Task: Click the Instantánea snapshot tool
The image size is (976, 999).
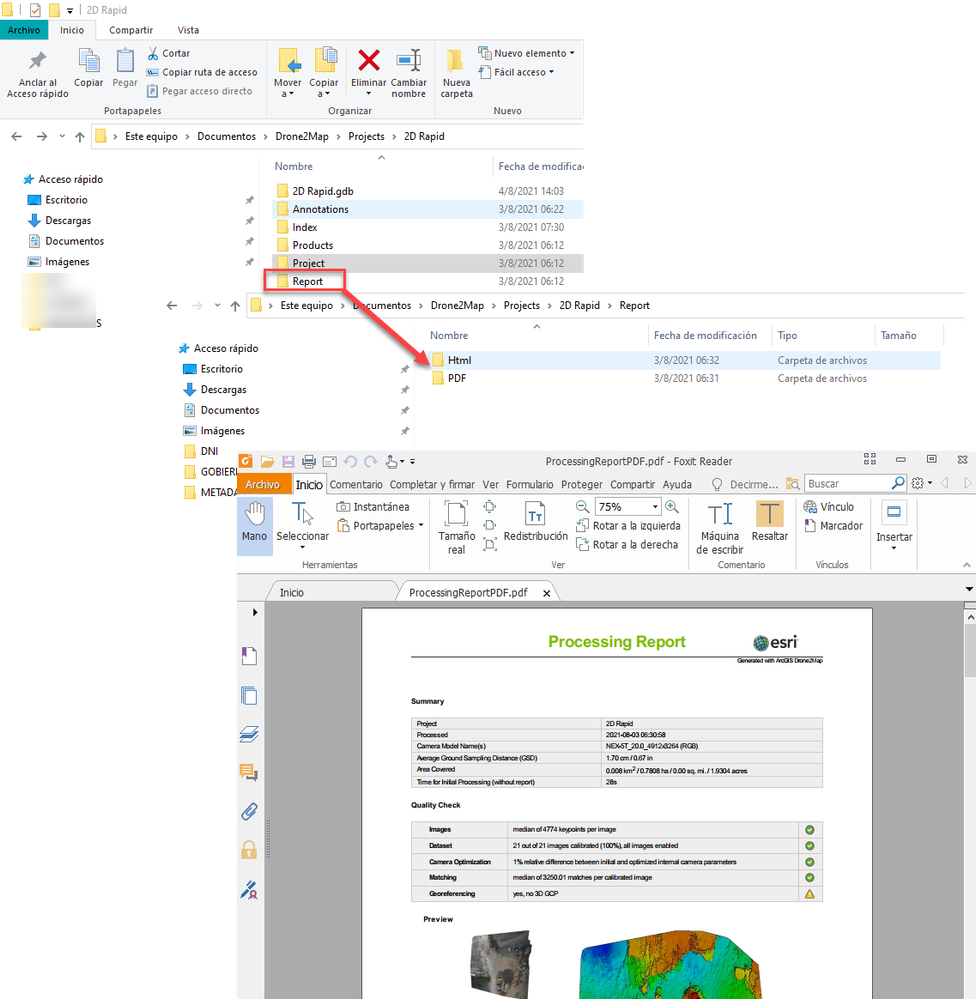Action: (x=373, y=507)
